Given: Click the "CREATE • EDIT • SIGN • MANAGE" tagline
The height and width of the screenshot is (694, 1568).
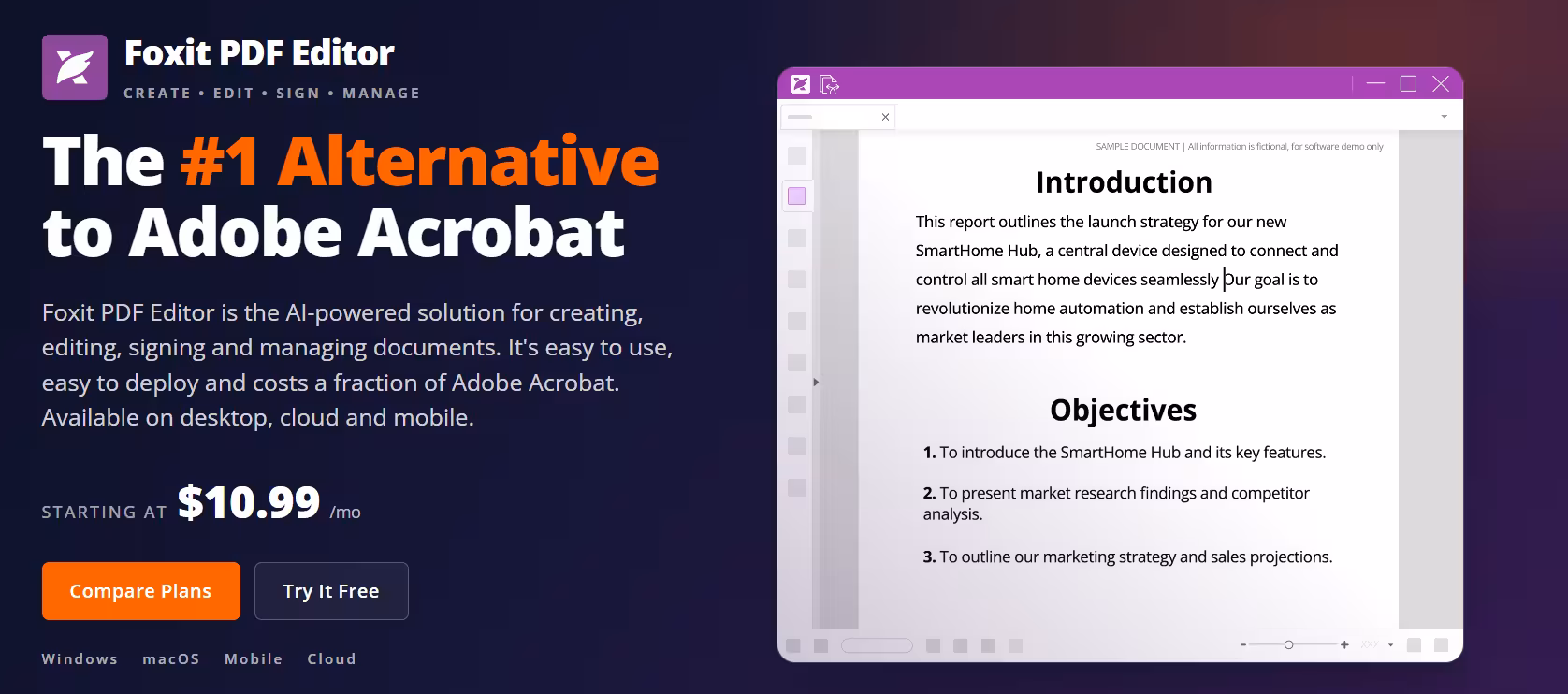Looking at the screenshot, I should tap(272, 94).
